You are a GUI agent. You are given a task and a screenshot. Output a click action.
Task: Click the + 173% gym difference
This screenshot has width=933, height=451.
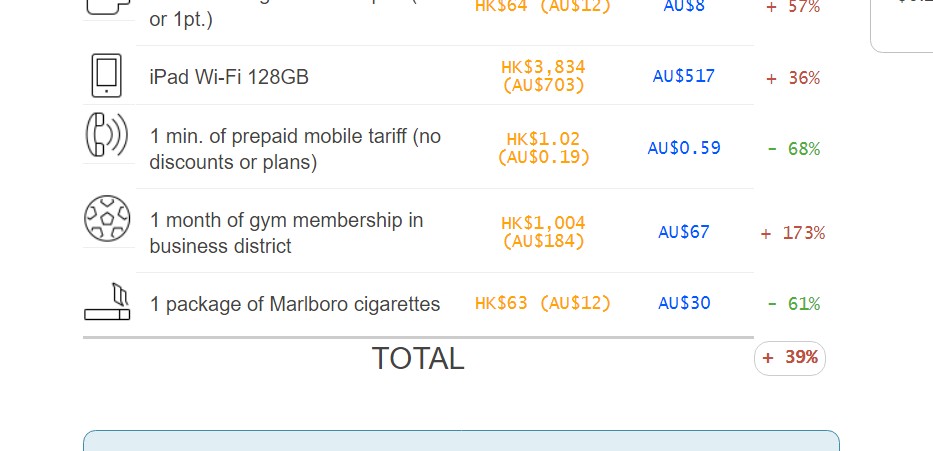[793, 233]
